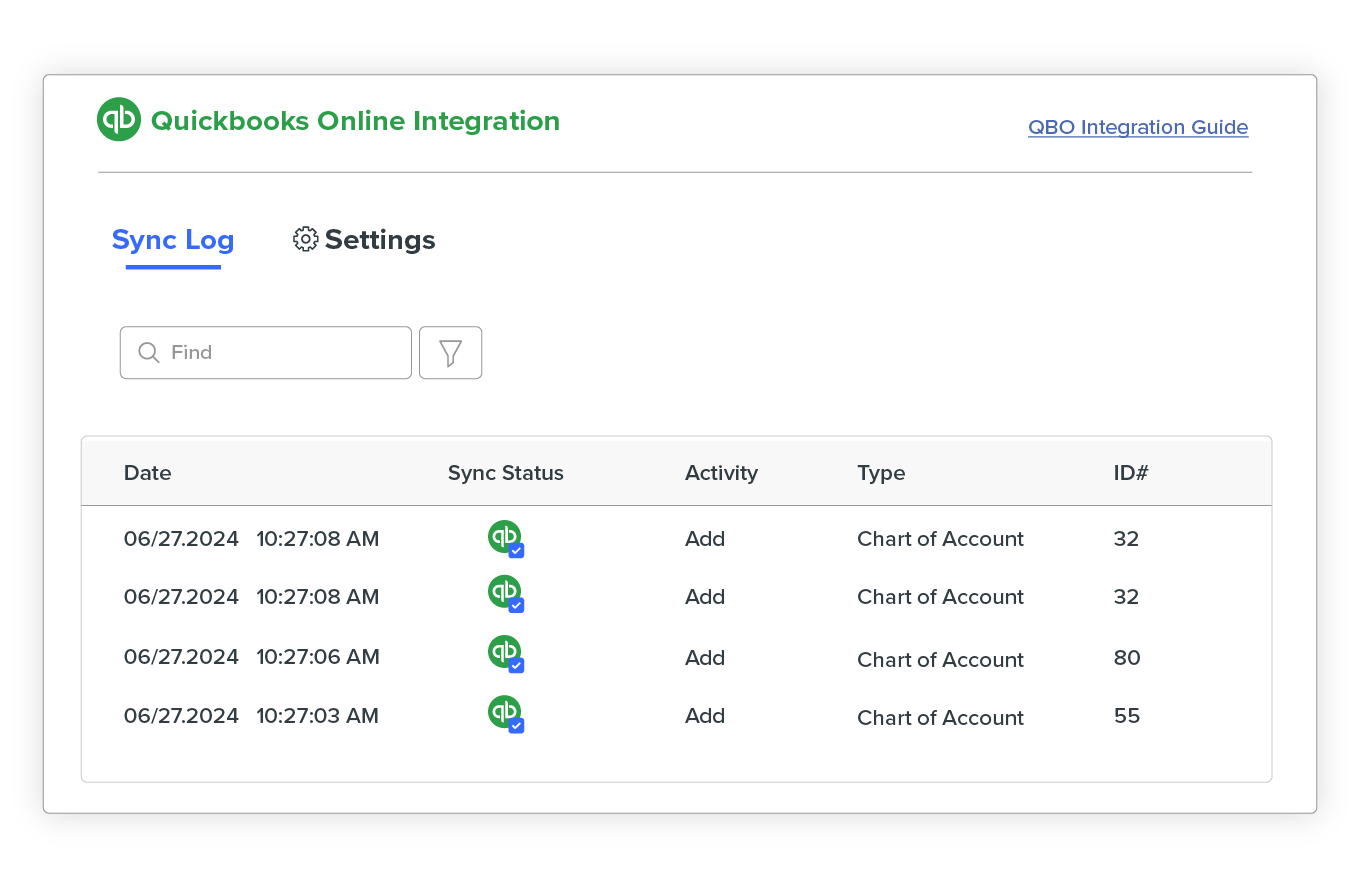Switch to the Sync Log tab
The height and width of the screenshot is (888, 1360).
(172, 239)
